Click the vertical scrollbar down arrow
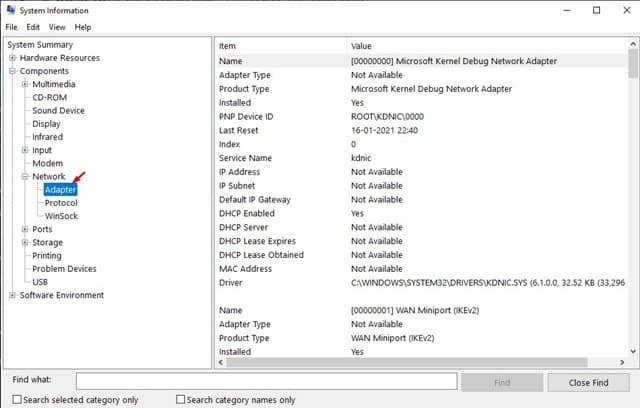640x408 pixels. pyautogui.click(x=633, y=351)
